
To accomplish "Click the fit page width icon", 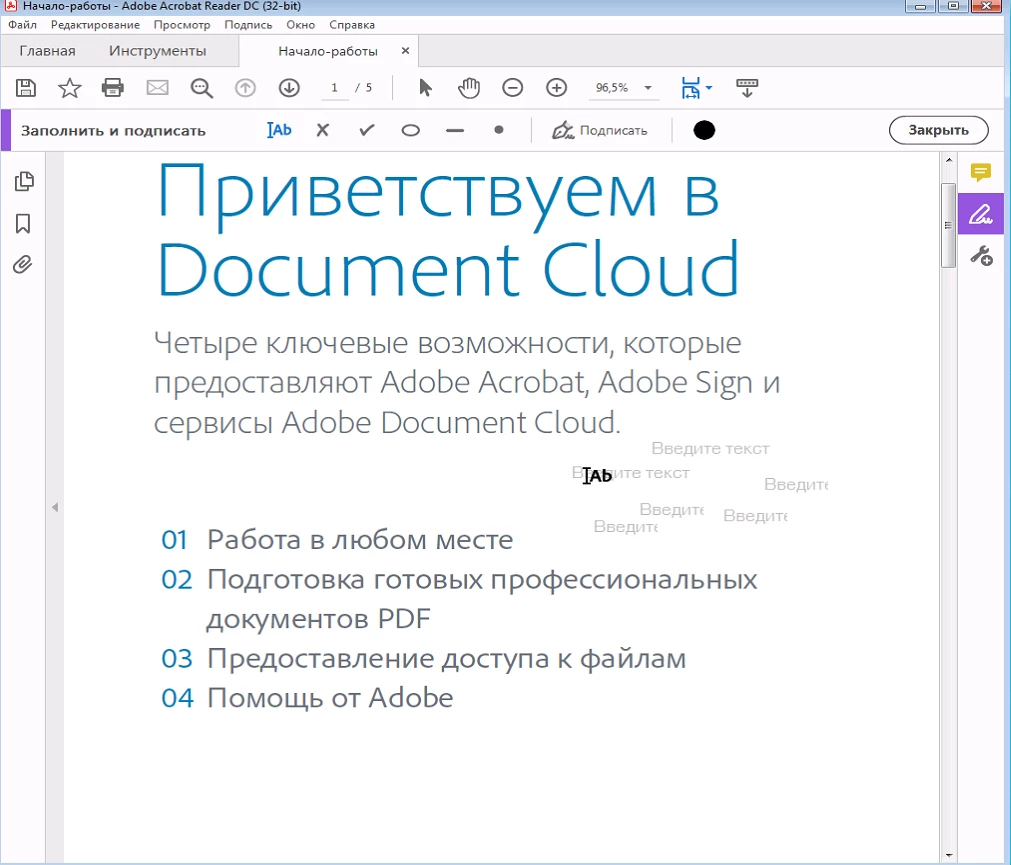I will pos(691,88).
